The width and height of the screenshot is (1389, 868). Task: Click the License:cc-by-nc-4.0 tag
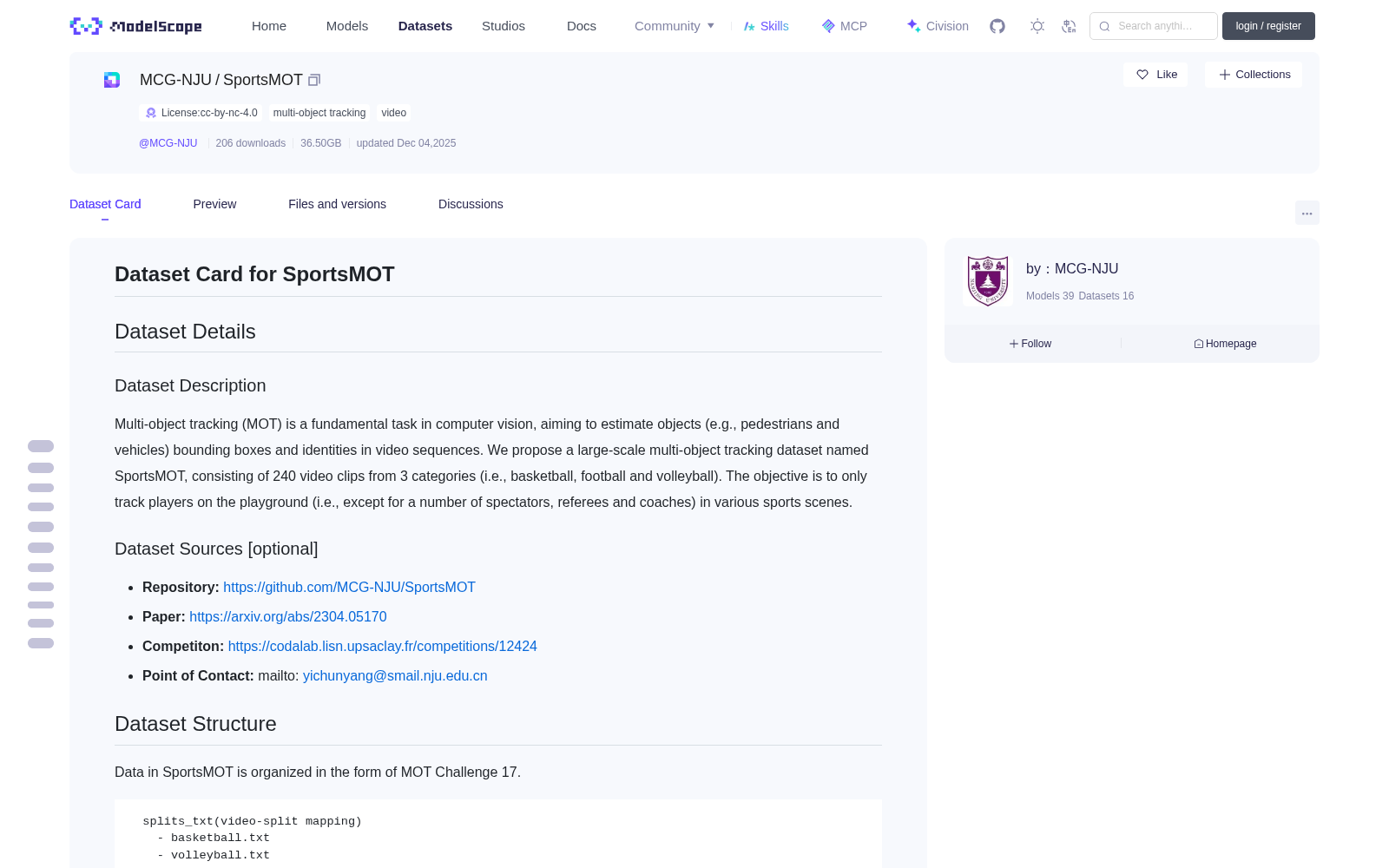tap(201, 113)
